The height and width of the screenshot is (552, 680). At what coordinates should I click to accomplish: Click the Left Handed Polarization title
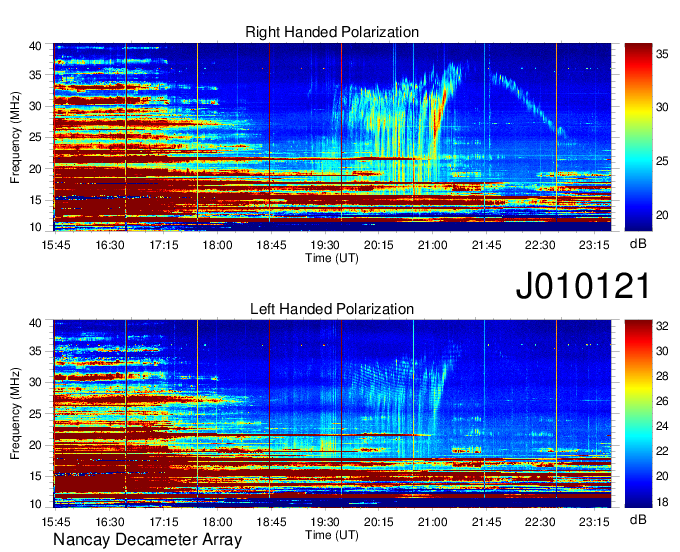tap(332, 309)
